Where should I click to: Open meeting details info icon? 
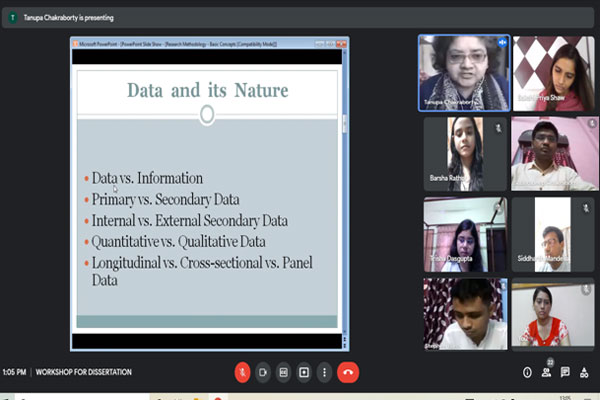(x=527, y=372)
